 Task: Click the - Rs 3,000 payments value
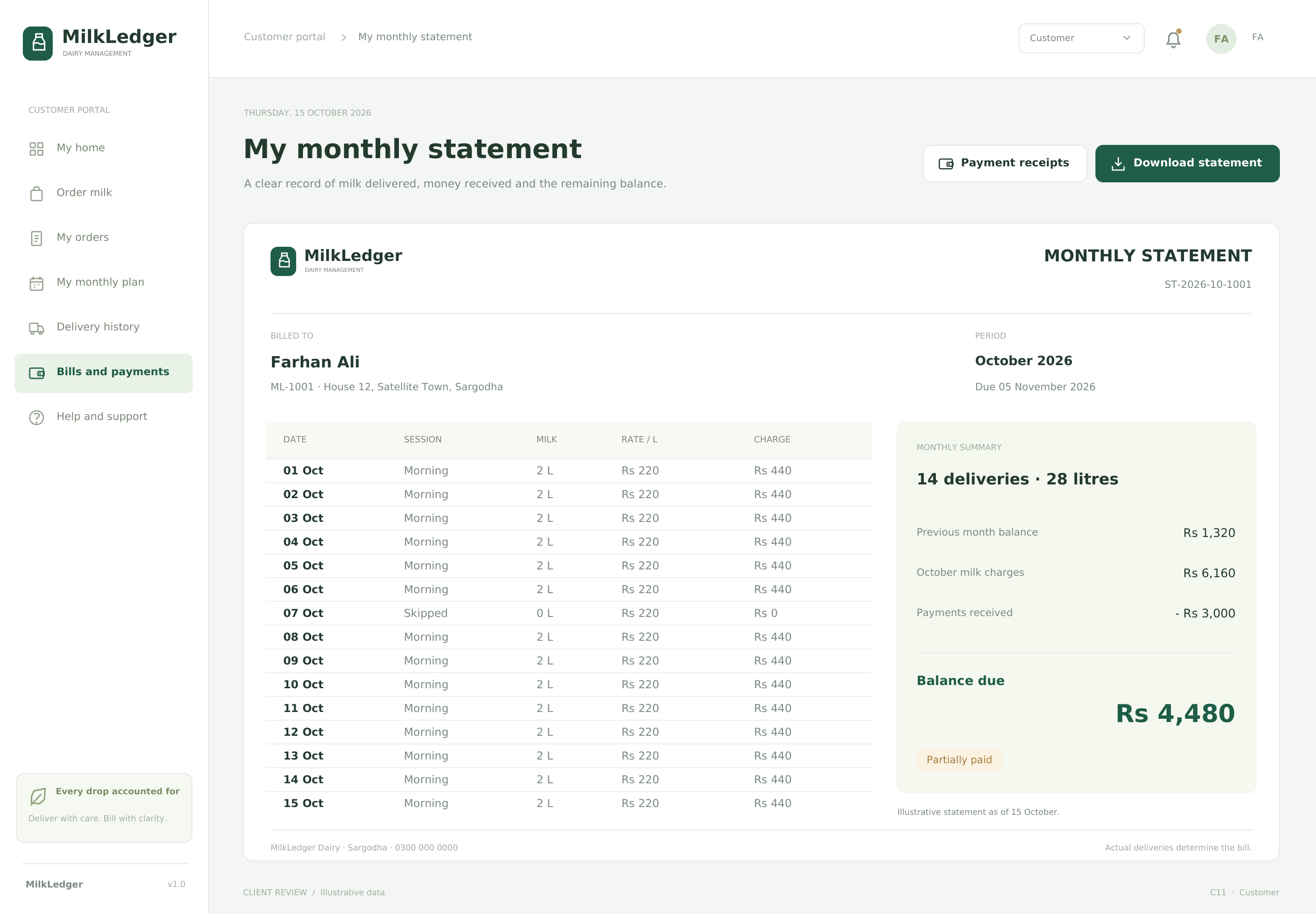1205,613
